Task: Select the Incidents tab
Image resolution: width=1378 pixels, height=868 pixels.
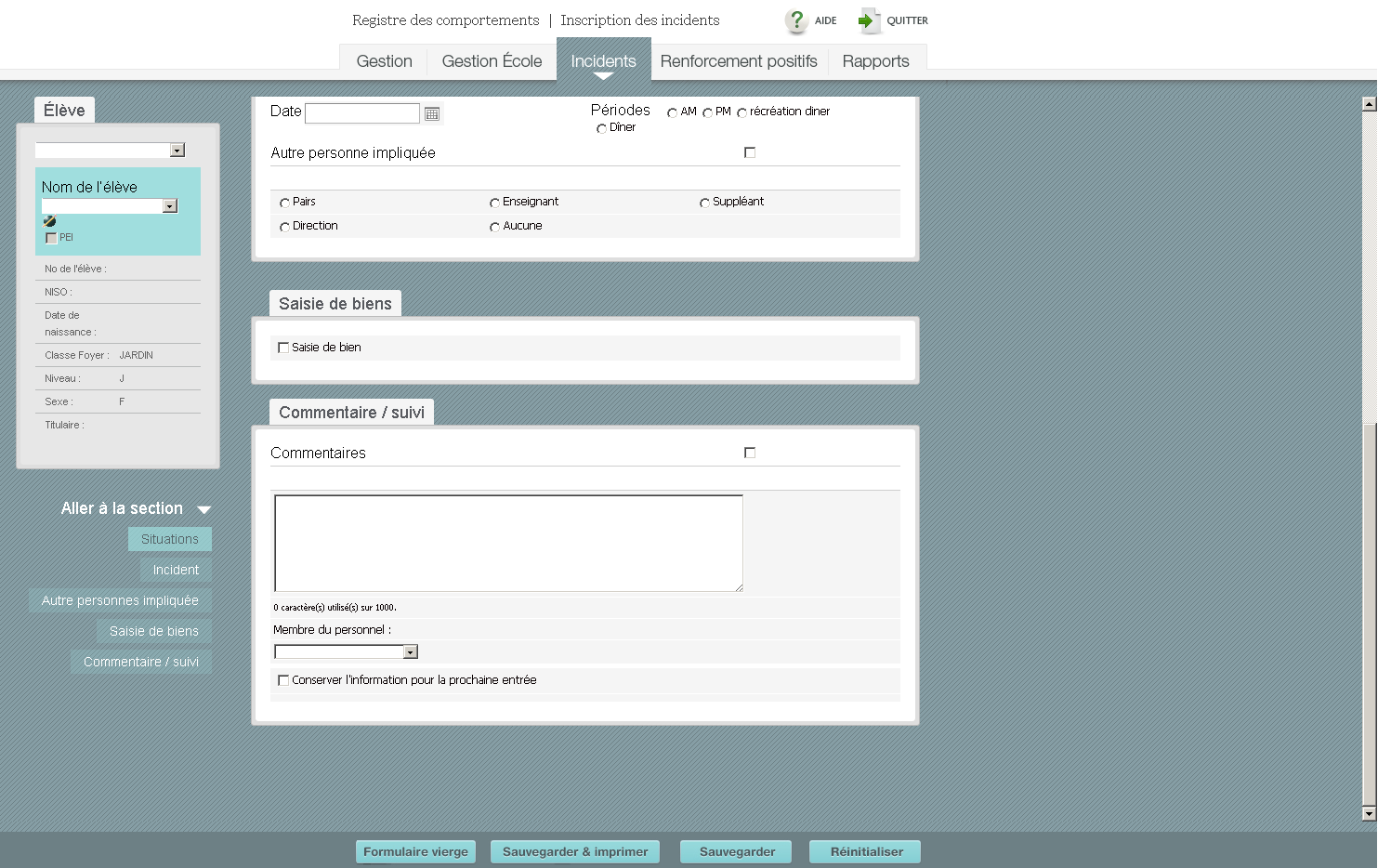Action: pyautogui.click(x=604, y=59)
